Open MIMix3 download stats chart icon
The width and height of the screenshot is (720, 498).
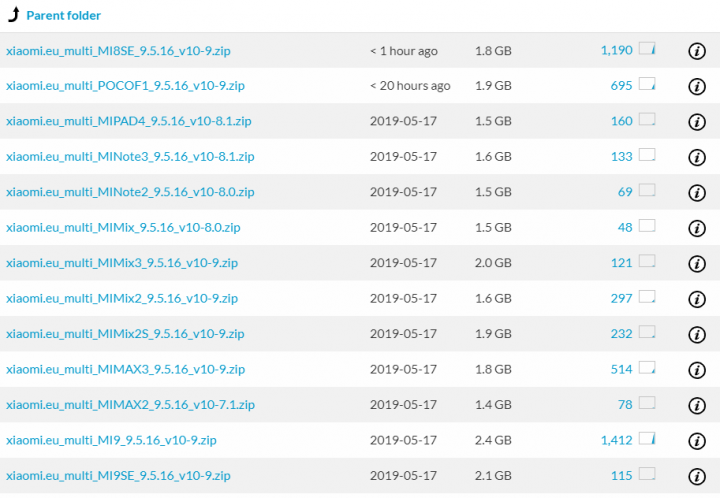tap(647, 261)
